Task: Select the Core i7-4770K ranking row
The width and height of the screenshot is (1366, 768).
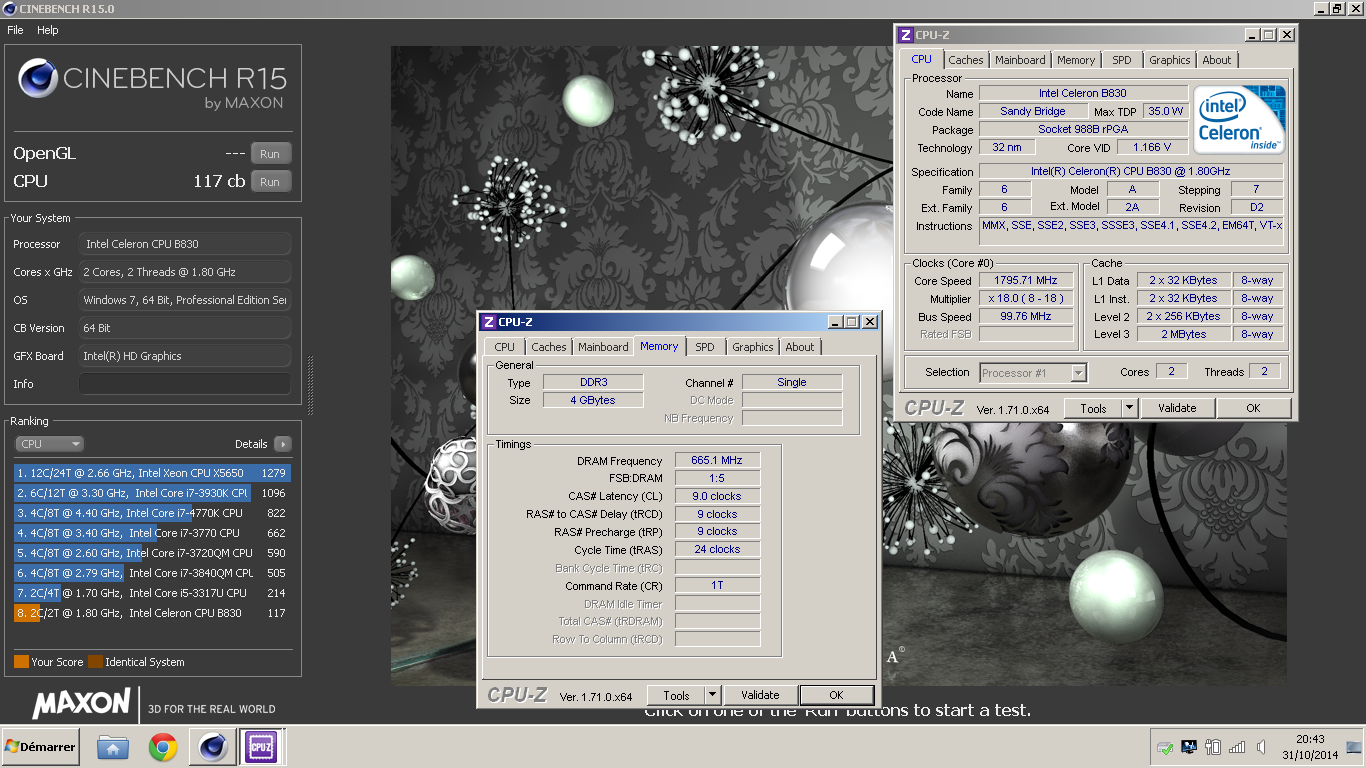Action: tap(151, 513)
